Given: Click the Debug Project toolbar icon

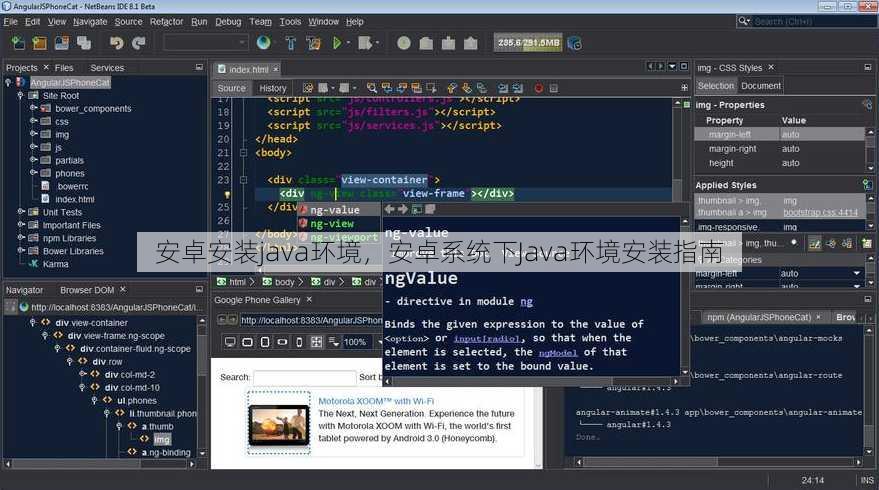Looking at the screenshot, I should [364, 43].
